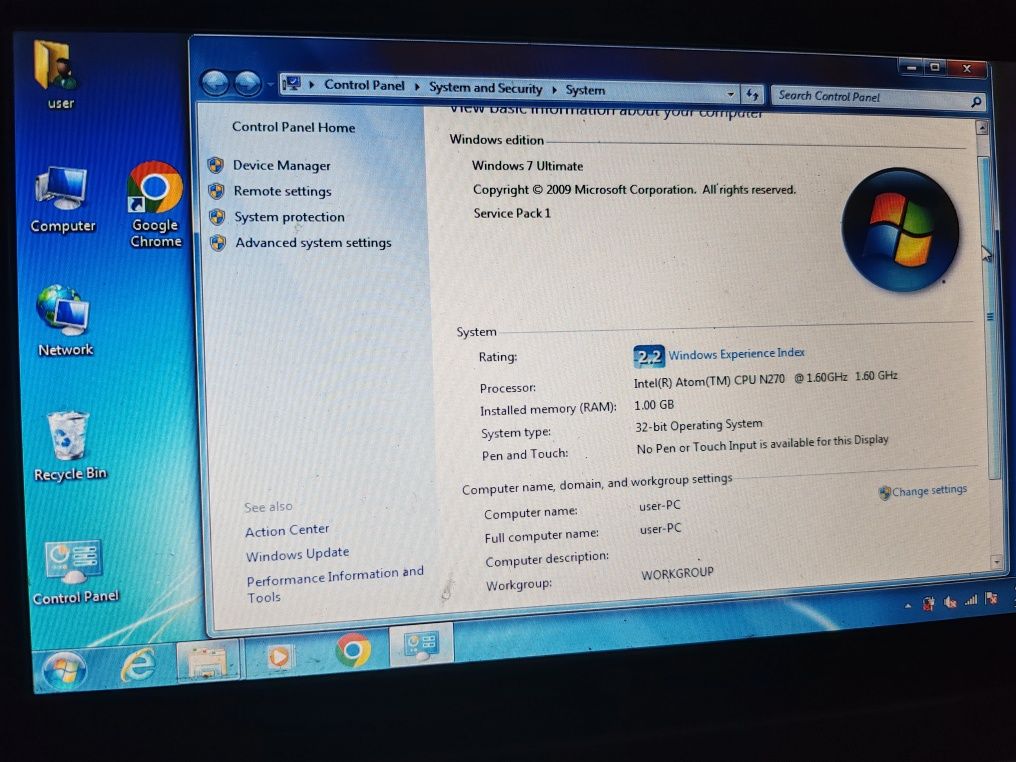Open System protection link
This screenshot has width=1016, height=762.
290,217
